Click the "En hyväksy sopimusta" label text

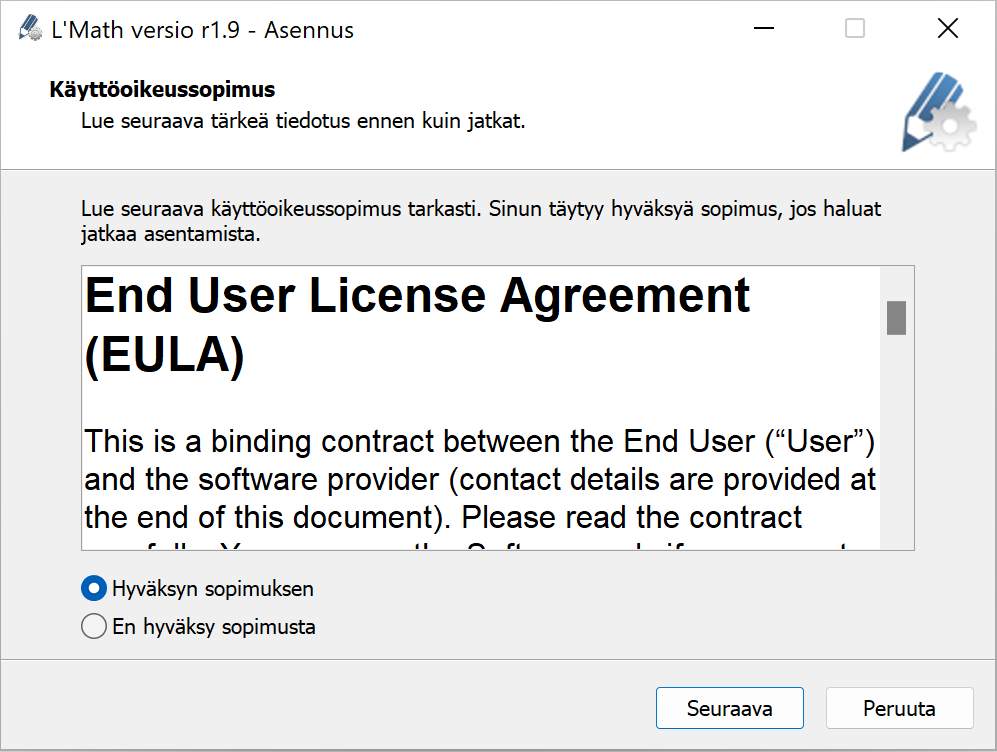[214, 627]
